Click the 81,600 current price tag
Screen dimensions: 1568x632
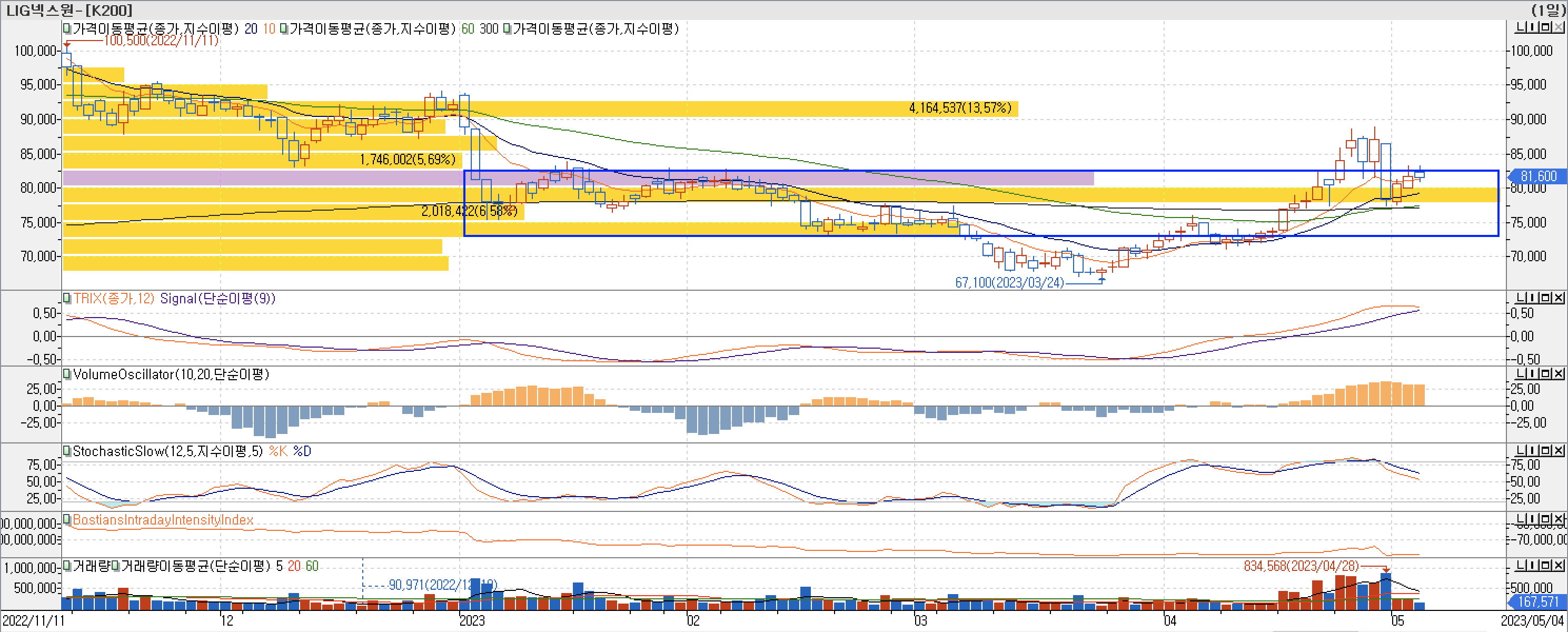coord(1537,176)
